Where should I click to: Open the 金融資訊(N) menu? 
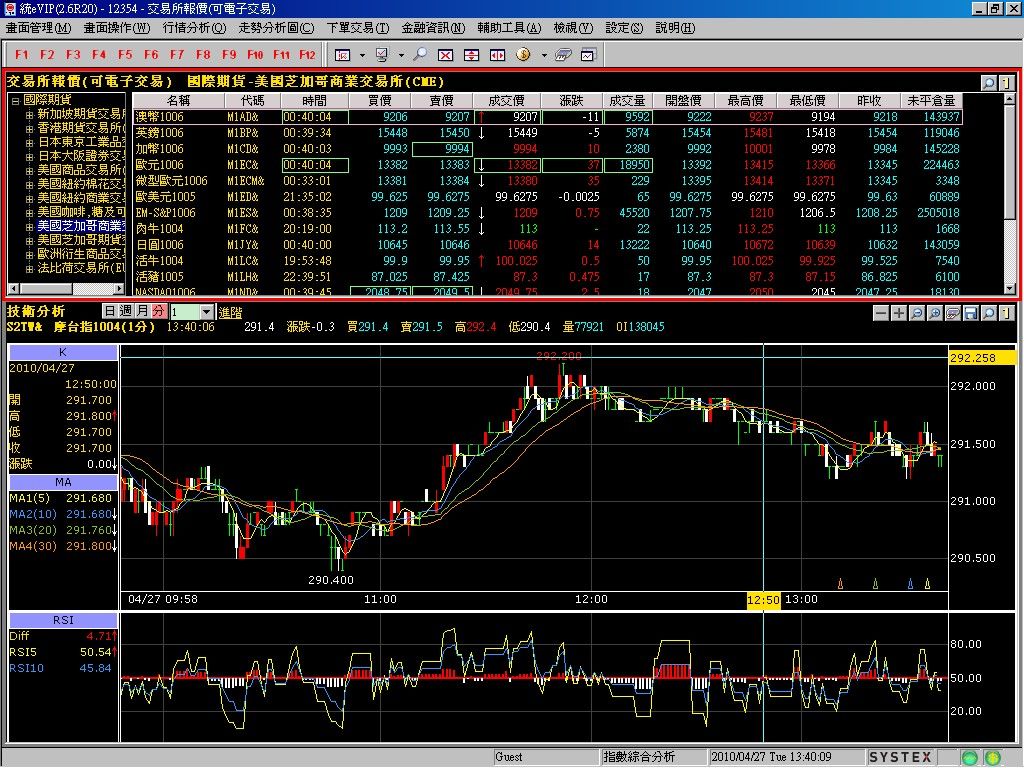433,28
